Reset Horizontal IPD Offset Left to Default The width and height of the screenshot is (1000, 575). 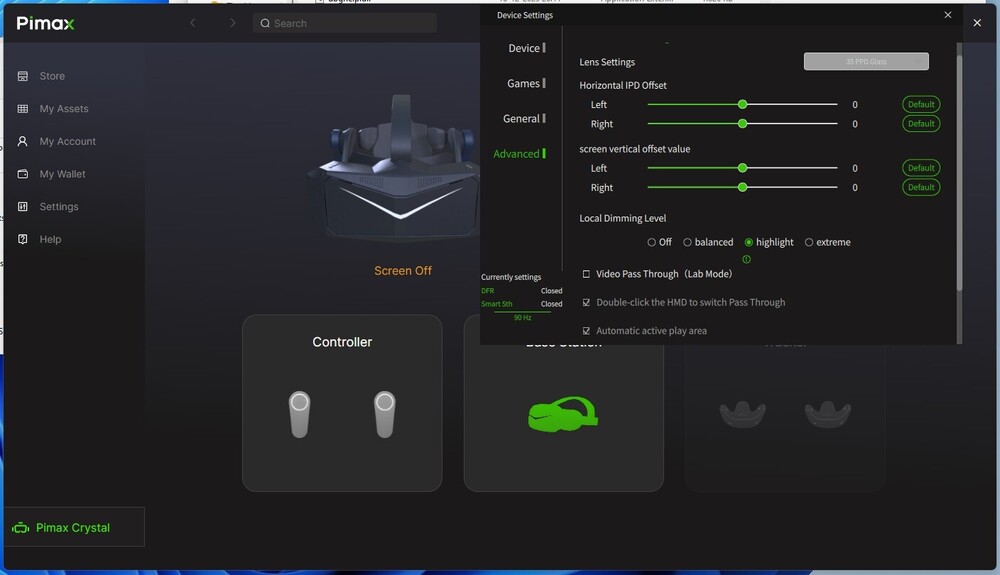tap(921, 104)
